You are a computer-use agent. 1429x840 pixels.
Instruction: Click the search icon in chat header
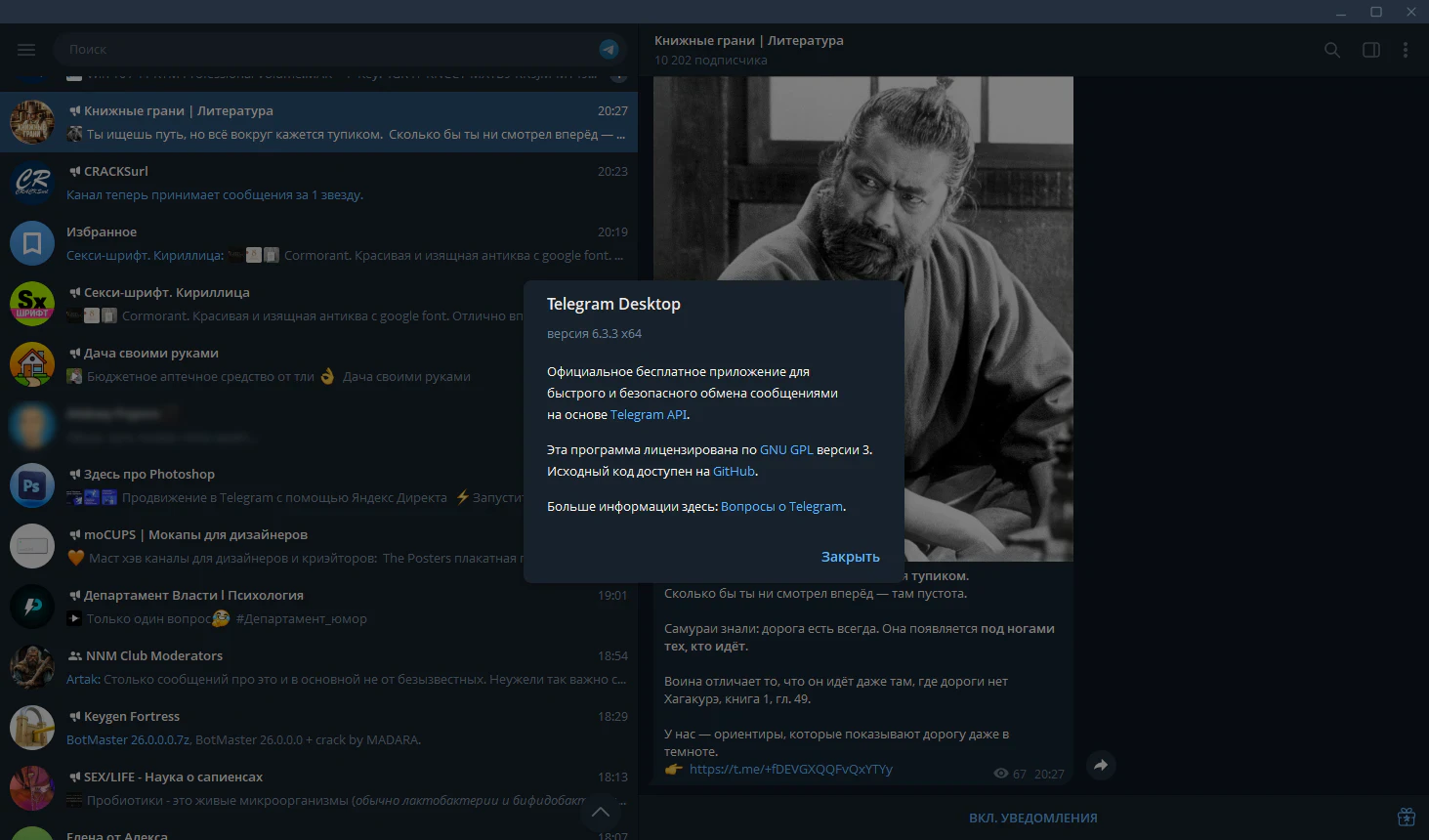1331,50
